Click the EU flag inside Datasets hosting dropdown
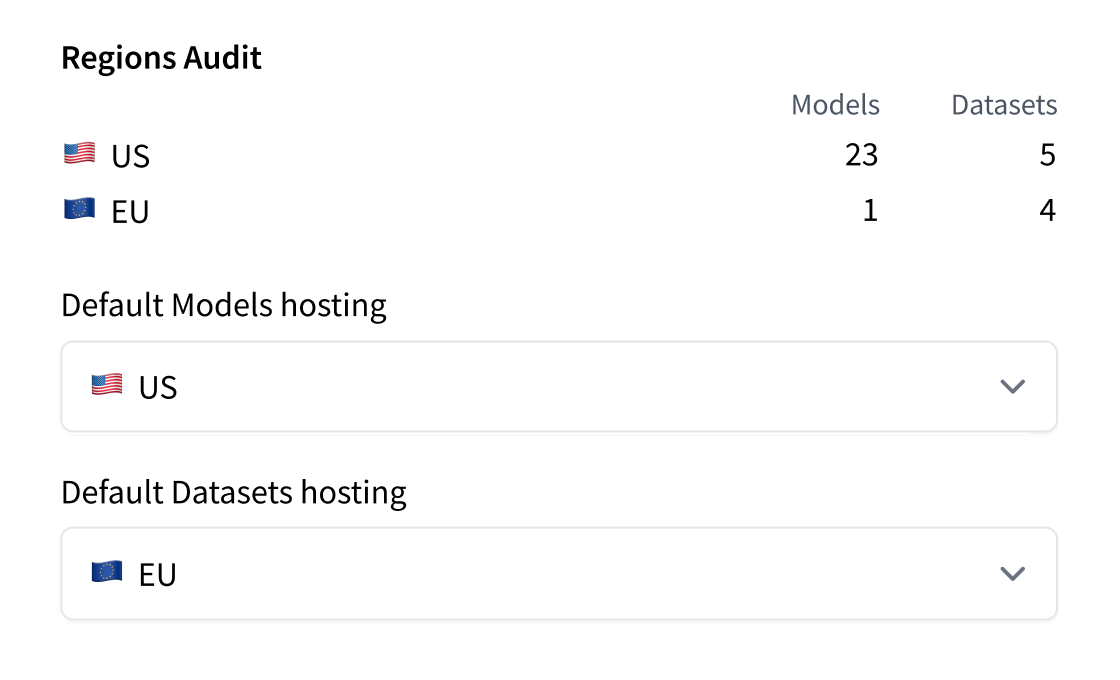 [x=107, y=573]
